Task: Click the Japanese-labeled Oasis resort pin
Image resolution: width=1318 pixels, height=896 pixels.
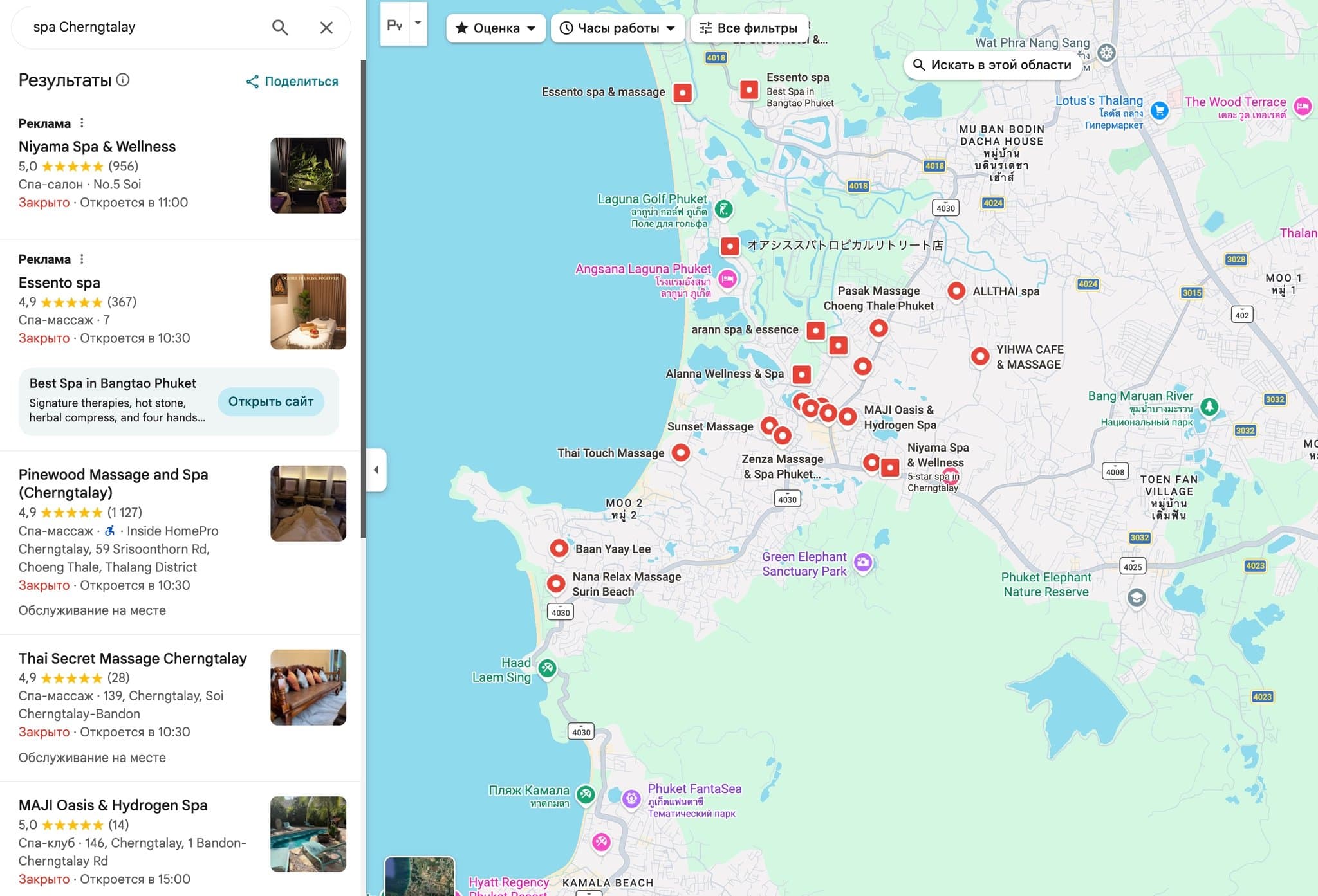Action: click(x=730, y=246)
